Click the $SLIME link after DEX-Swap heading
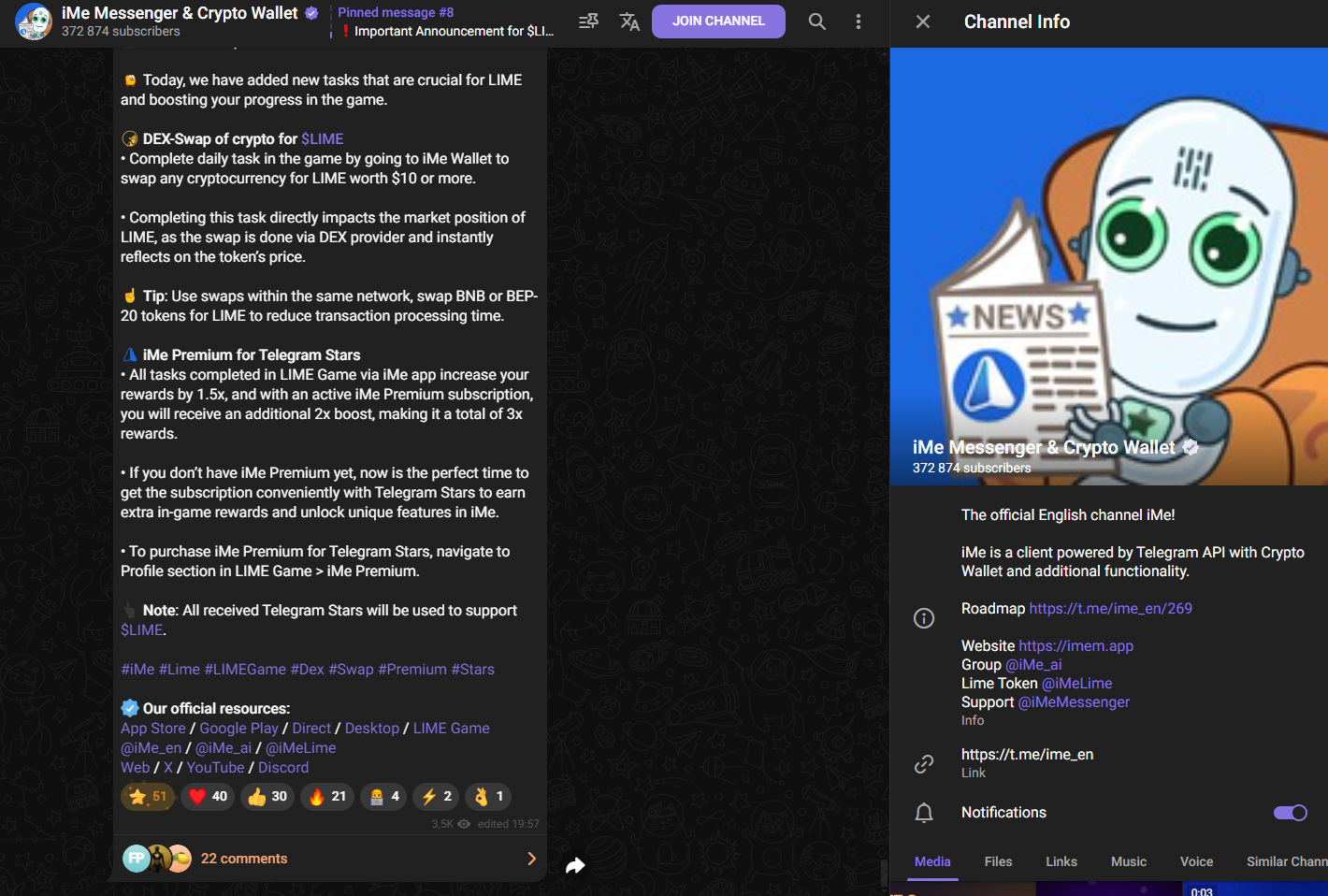This screenshot has height=896, width=1328. [323, 139]
